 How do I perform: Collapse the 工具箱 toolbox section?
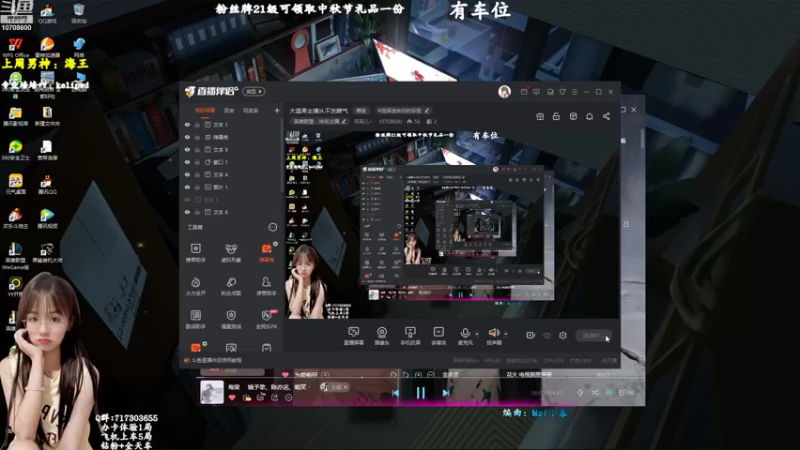(273, 227)
